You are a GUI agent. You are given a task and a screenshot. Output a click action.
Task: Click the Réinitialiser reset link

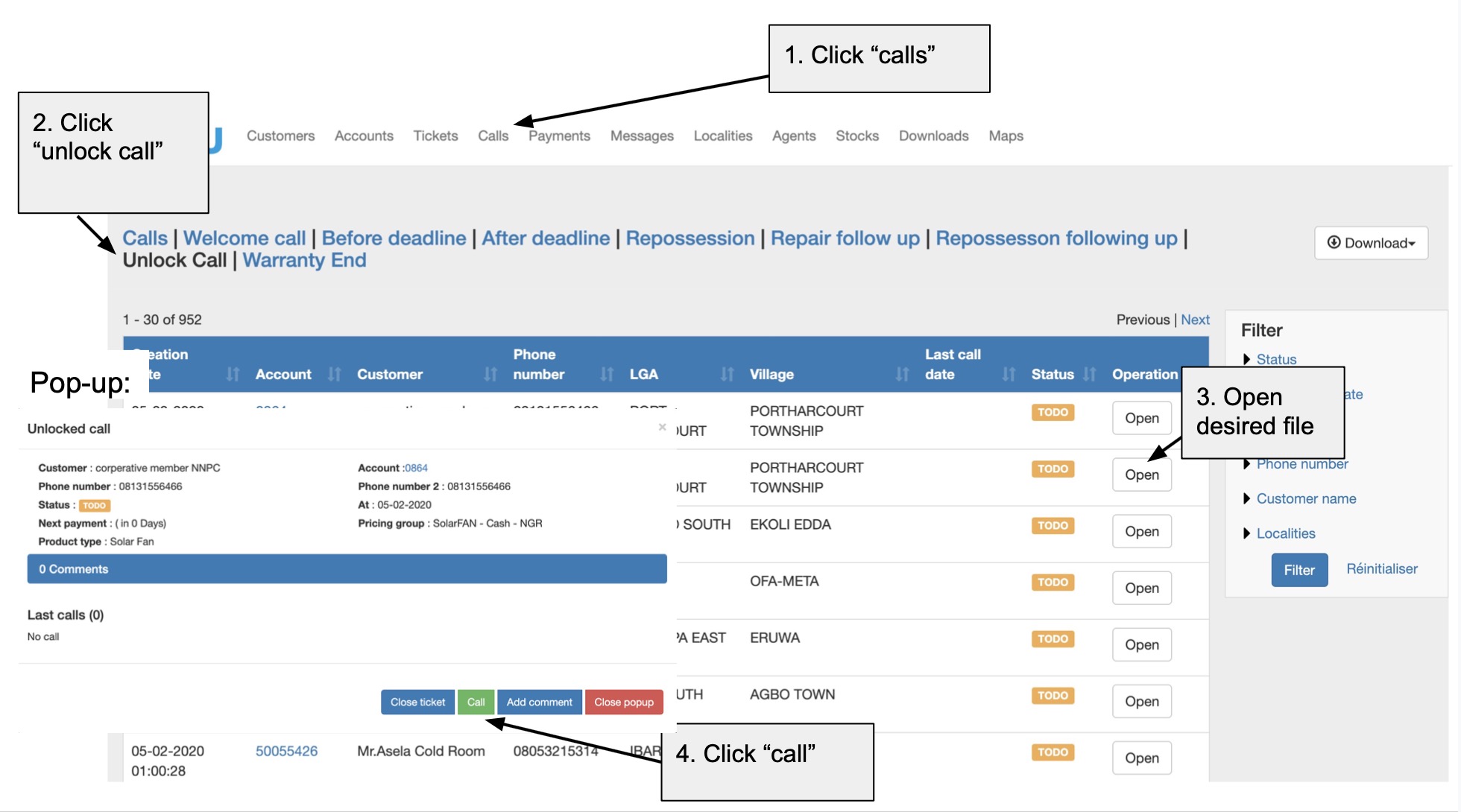coord(1381,569)
